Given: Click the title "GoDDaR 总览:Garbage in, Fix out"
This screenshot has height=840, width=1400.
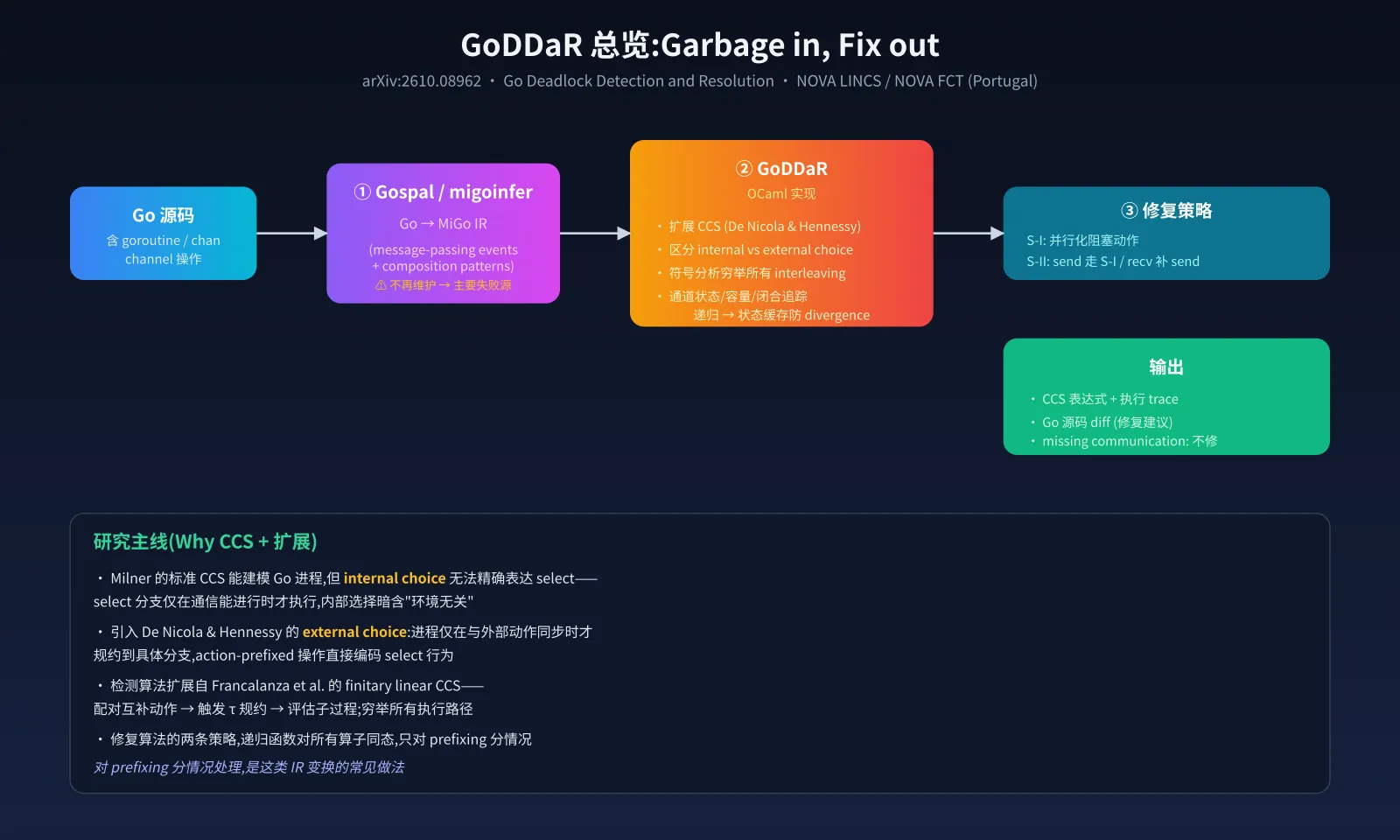Looking at the screenshot, I should pos(700,45).
